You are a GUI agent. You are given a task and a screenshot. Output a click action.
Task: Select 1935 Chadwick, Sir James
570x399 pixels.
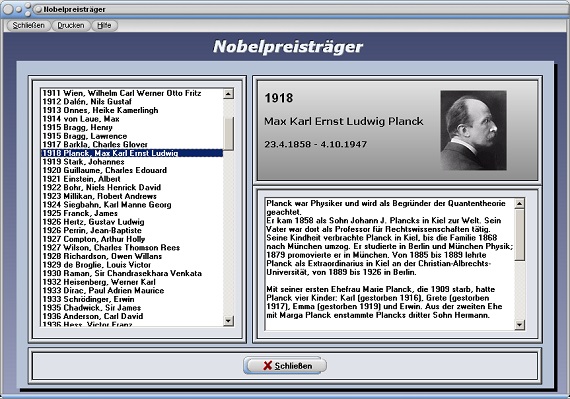[x=132, y=308]
